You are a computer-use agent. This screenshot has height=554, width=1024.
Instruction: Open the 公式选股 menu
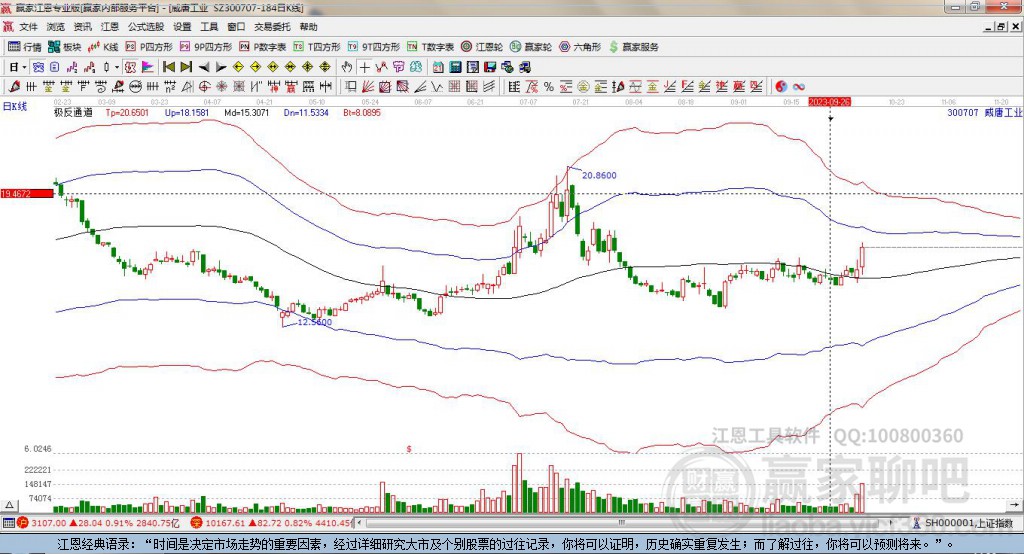click(146, 27)
